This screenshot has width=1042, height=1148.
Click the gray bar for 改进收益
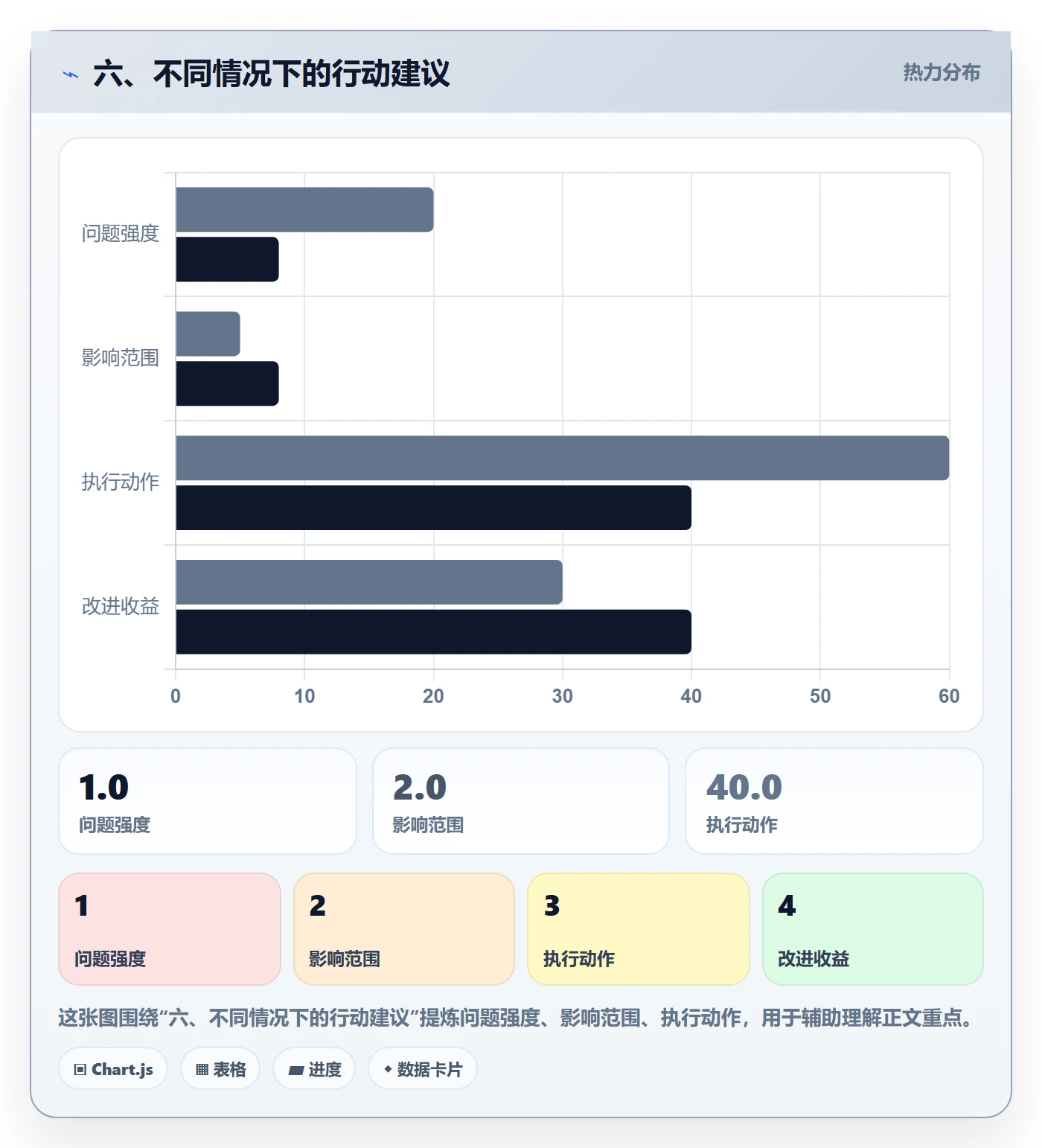(x=369, y=582)
